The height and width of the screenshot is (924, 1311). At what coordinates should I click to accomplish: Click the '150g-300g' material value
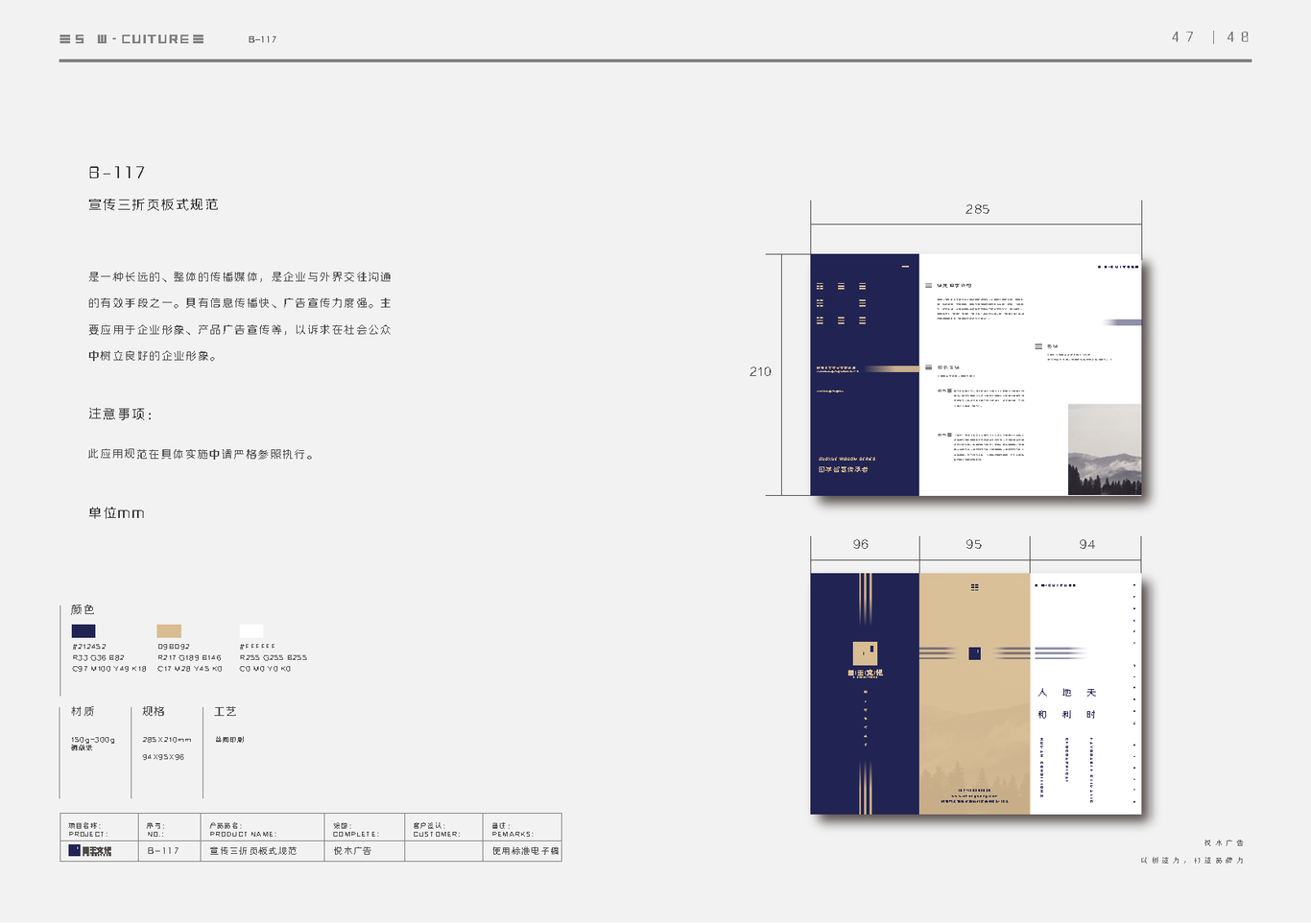pos(93,740)
